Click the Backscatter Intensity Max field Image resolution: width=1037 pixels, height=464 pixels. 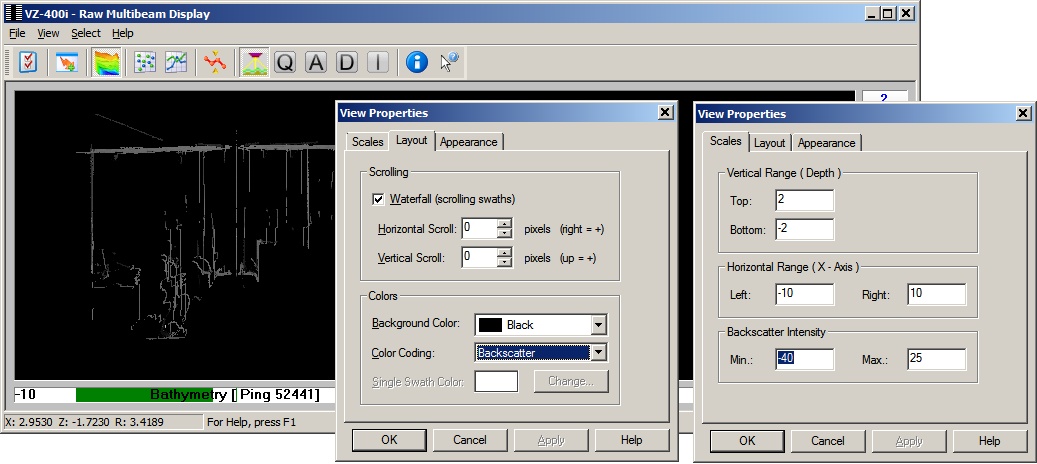pyautogui.click(x=936, y=359)
